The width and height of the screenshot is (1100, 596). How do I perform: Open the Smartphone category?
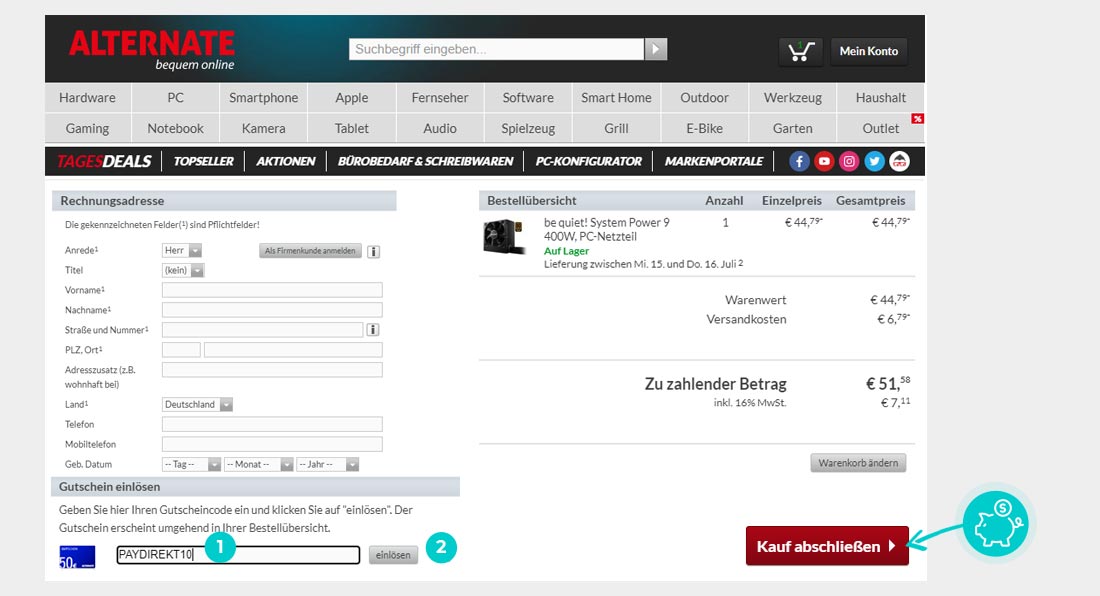(264, 97)
